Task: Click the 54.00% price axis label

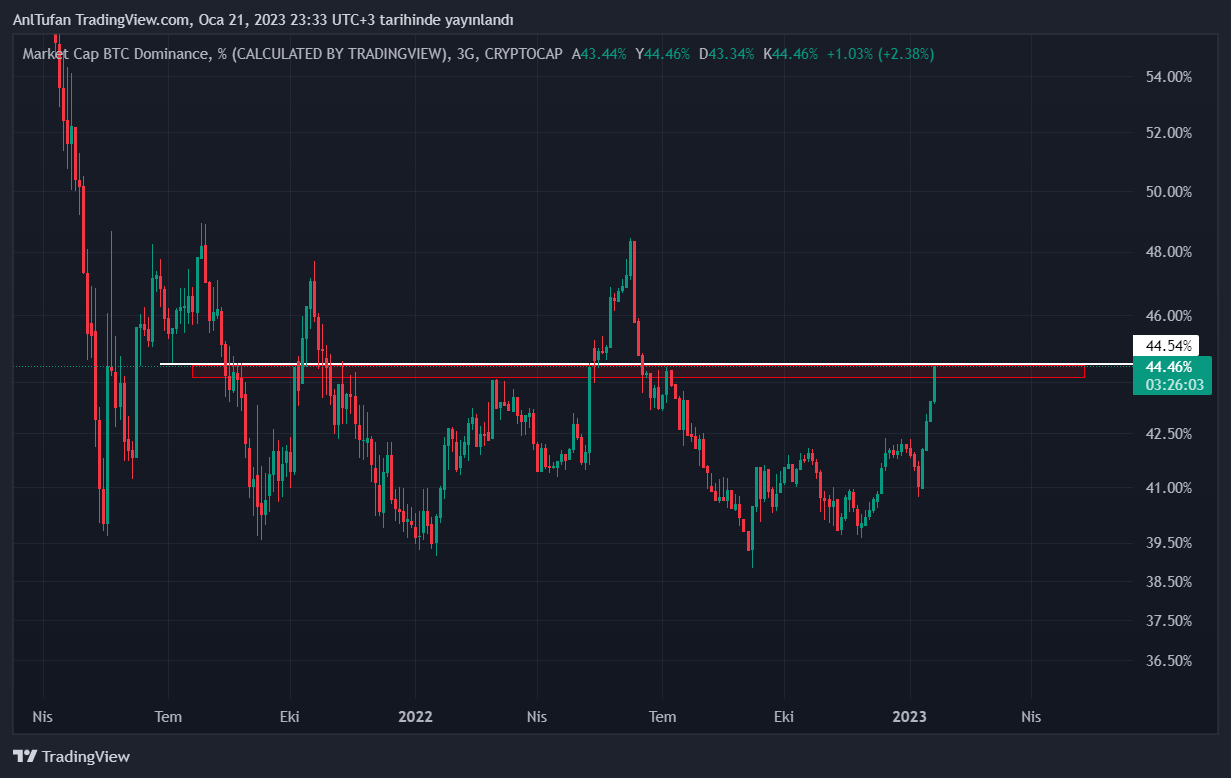Action: (1166, 76)
